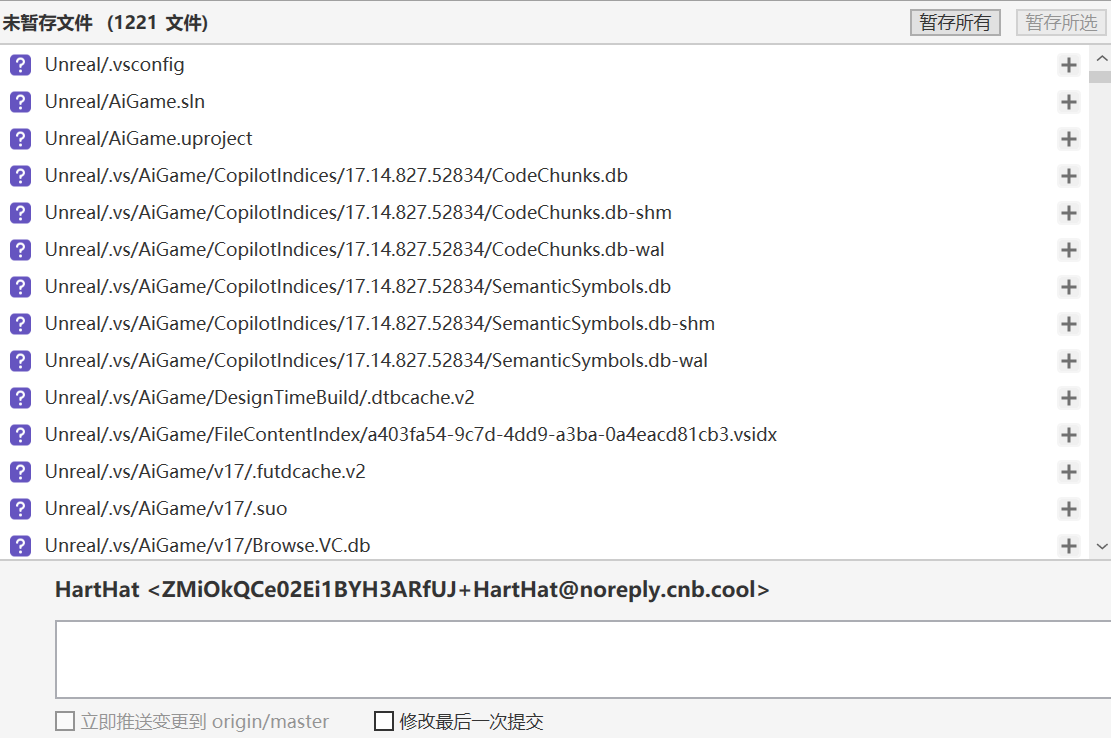Click plus icon for SemanticSymbols.db-wal
This screenshot has width=1111, height=738.
click(x=1068, y=361)
